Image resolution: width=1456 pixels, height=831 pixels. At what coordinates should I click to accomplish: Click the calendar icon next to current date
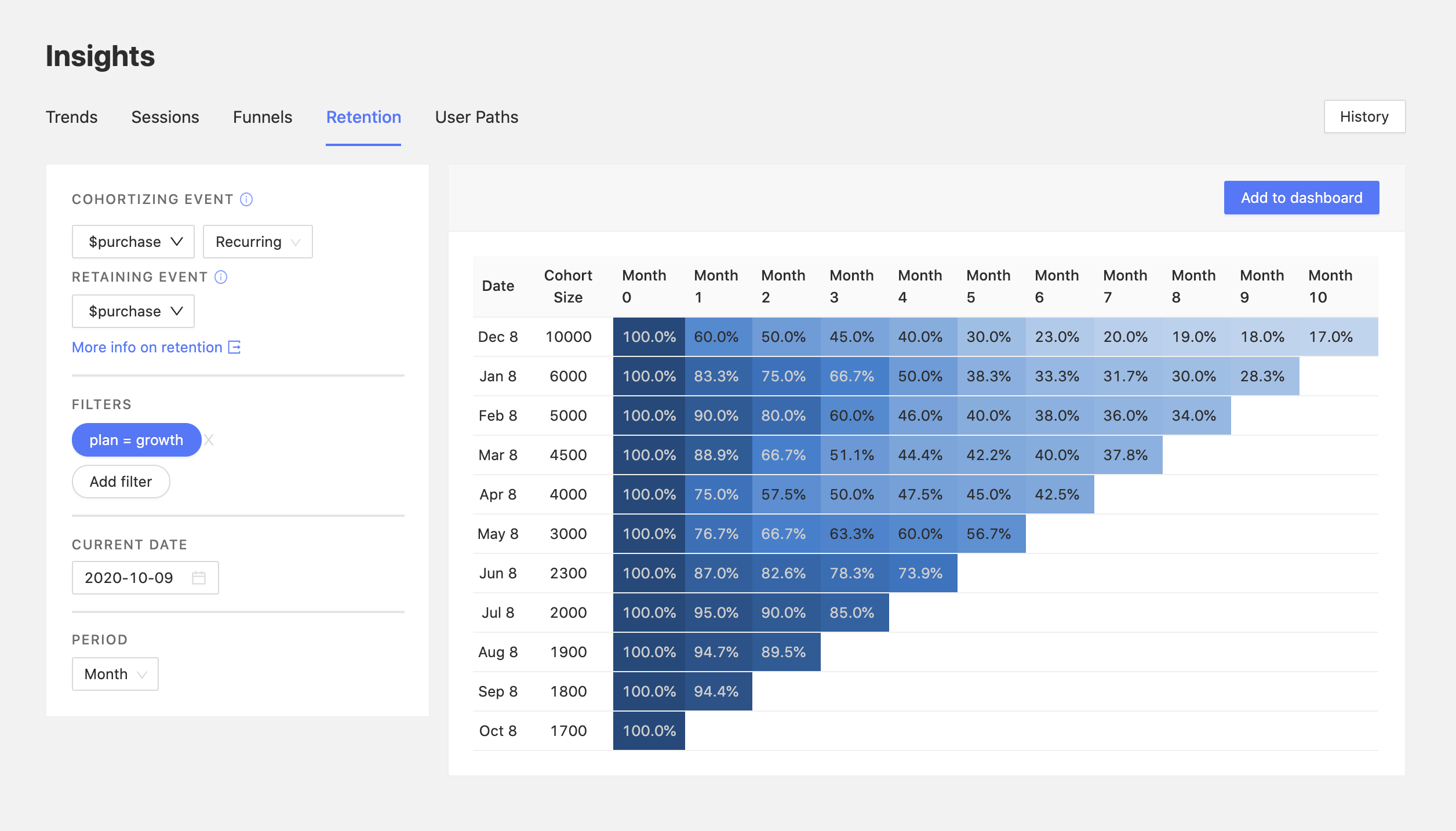point(205,577)
